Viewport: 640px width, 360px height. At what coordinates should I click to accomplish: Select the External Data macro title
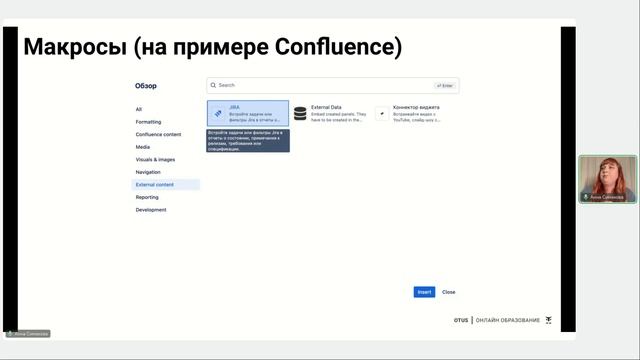[x=326, y=107]
